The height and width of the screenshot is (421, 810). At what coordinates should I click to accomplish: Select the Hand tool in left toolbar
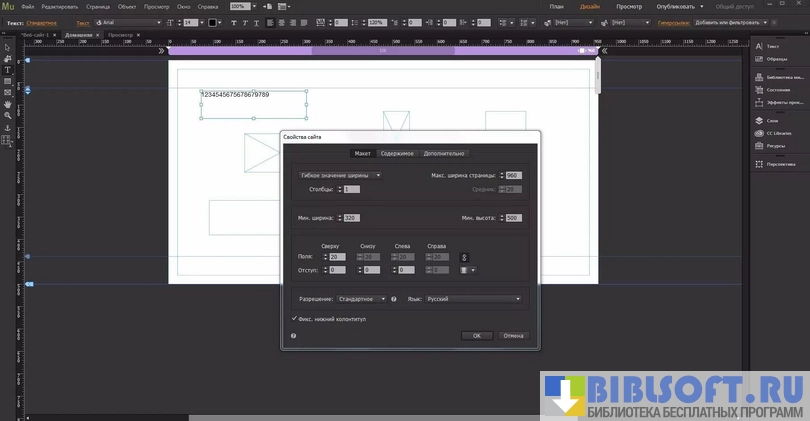pos(7,104)
